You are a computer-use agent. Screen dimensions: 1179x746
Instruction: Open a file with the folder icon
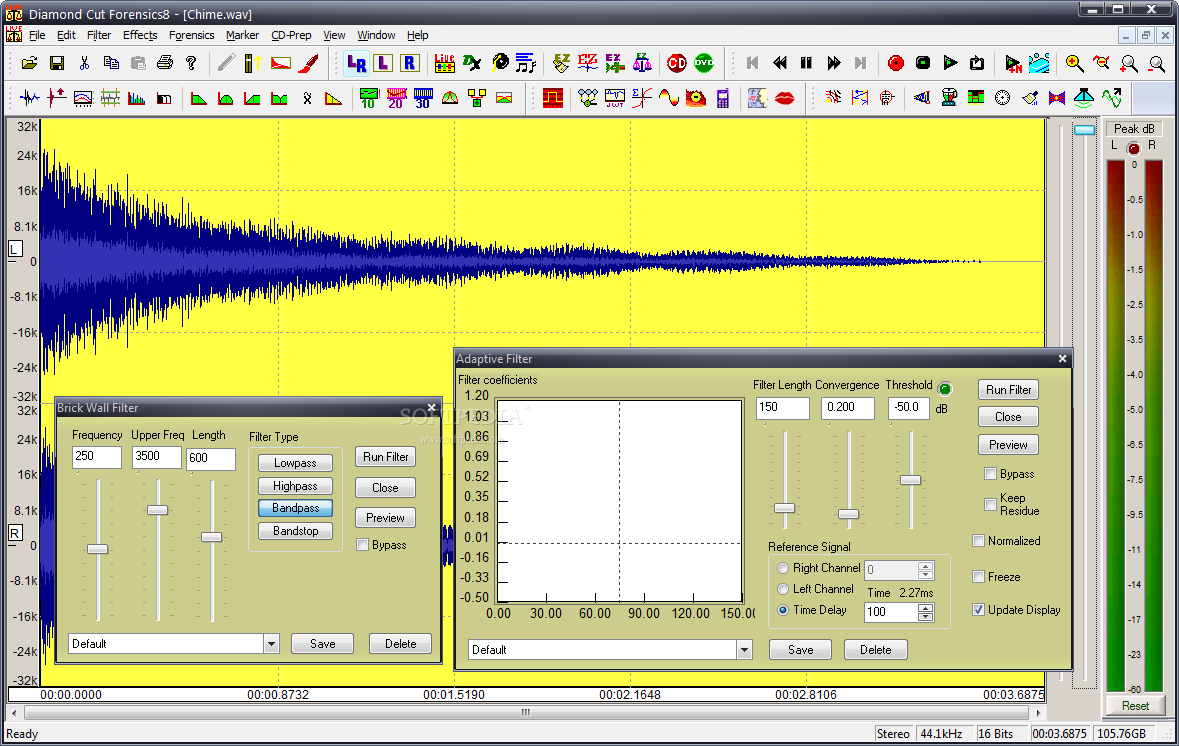[29, 63]
